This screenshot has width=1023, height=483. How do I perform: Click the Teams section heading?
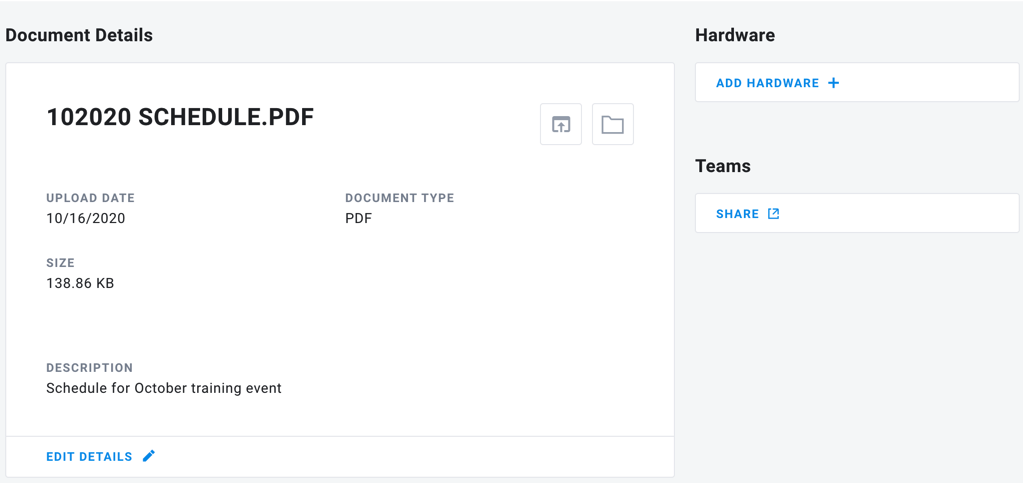[x=723, y=166]
